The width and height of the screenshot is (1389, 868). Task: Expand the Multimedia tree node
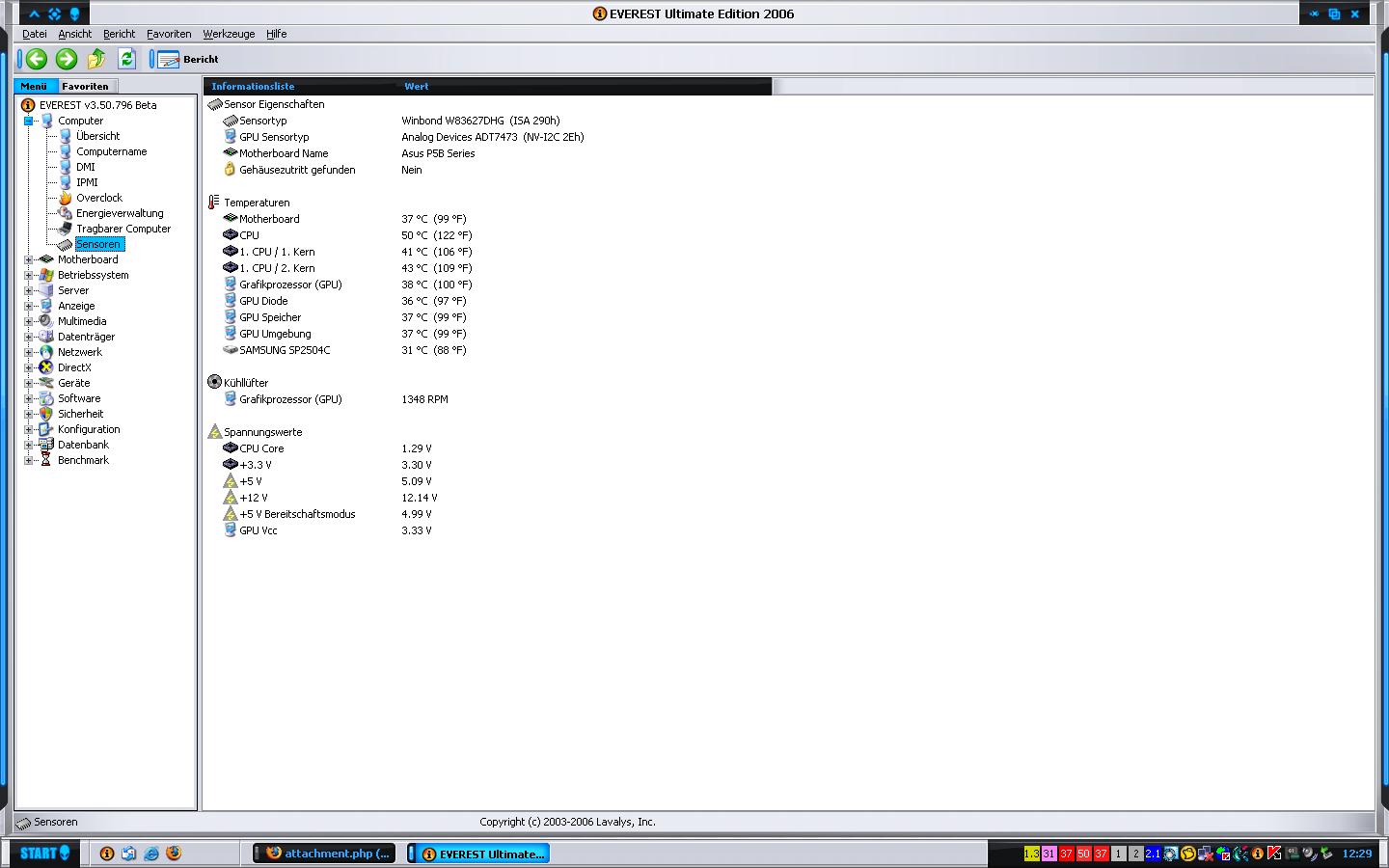click(29, 321)
